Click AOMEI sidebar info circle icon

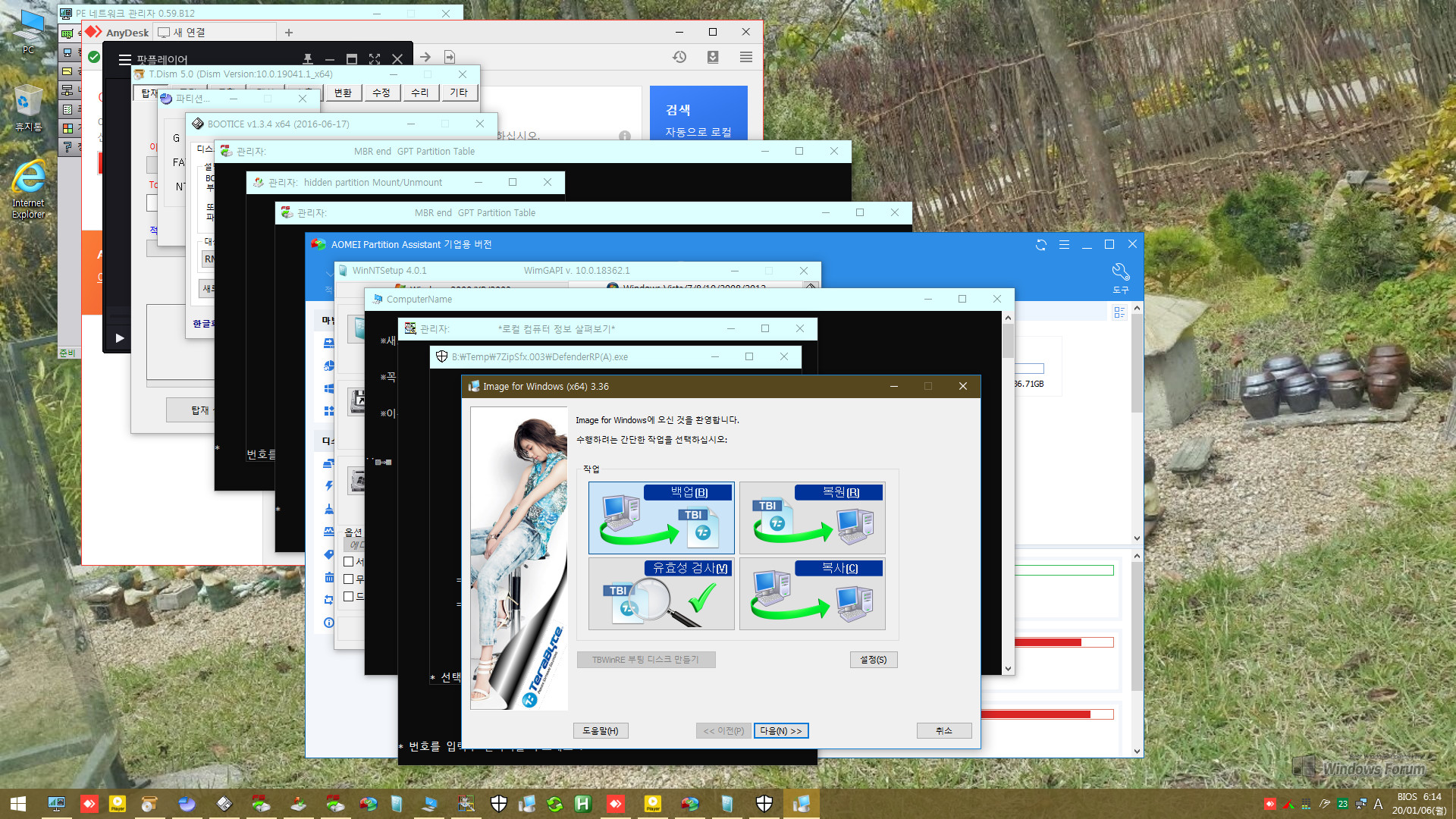coord(328,623)
